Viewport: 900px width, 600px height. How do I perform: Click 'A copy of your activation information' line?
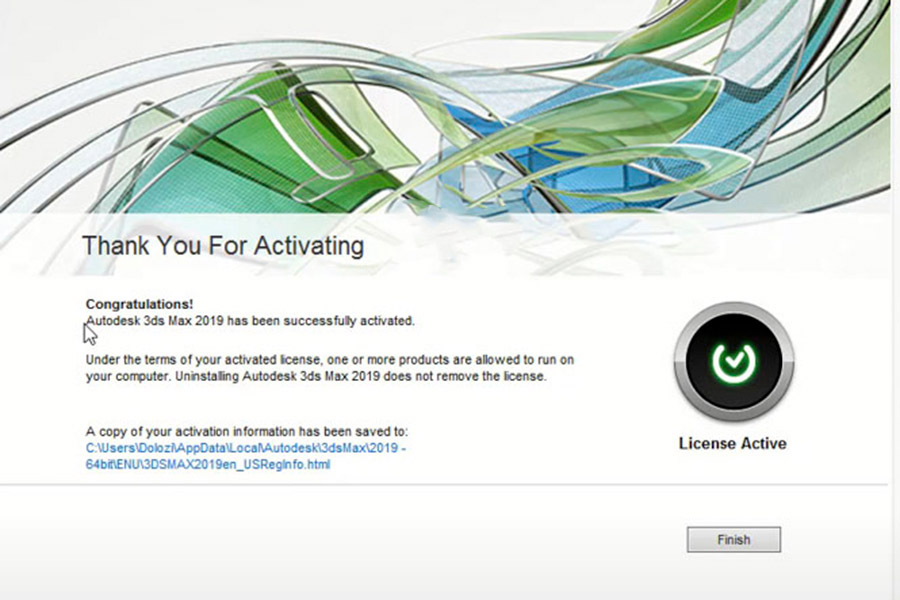pos(247,431)
